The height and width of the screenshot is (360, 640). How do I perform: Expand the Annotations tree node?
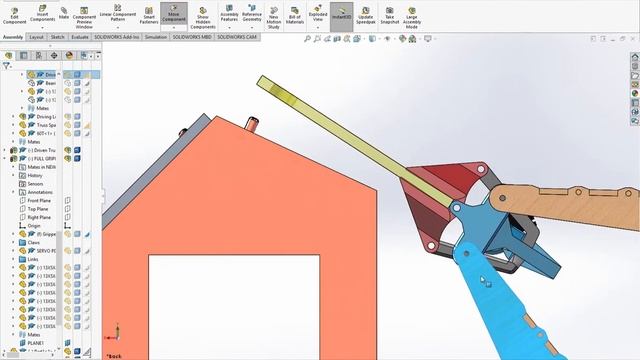pyautogui.click(x=13, y=192)
